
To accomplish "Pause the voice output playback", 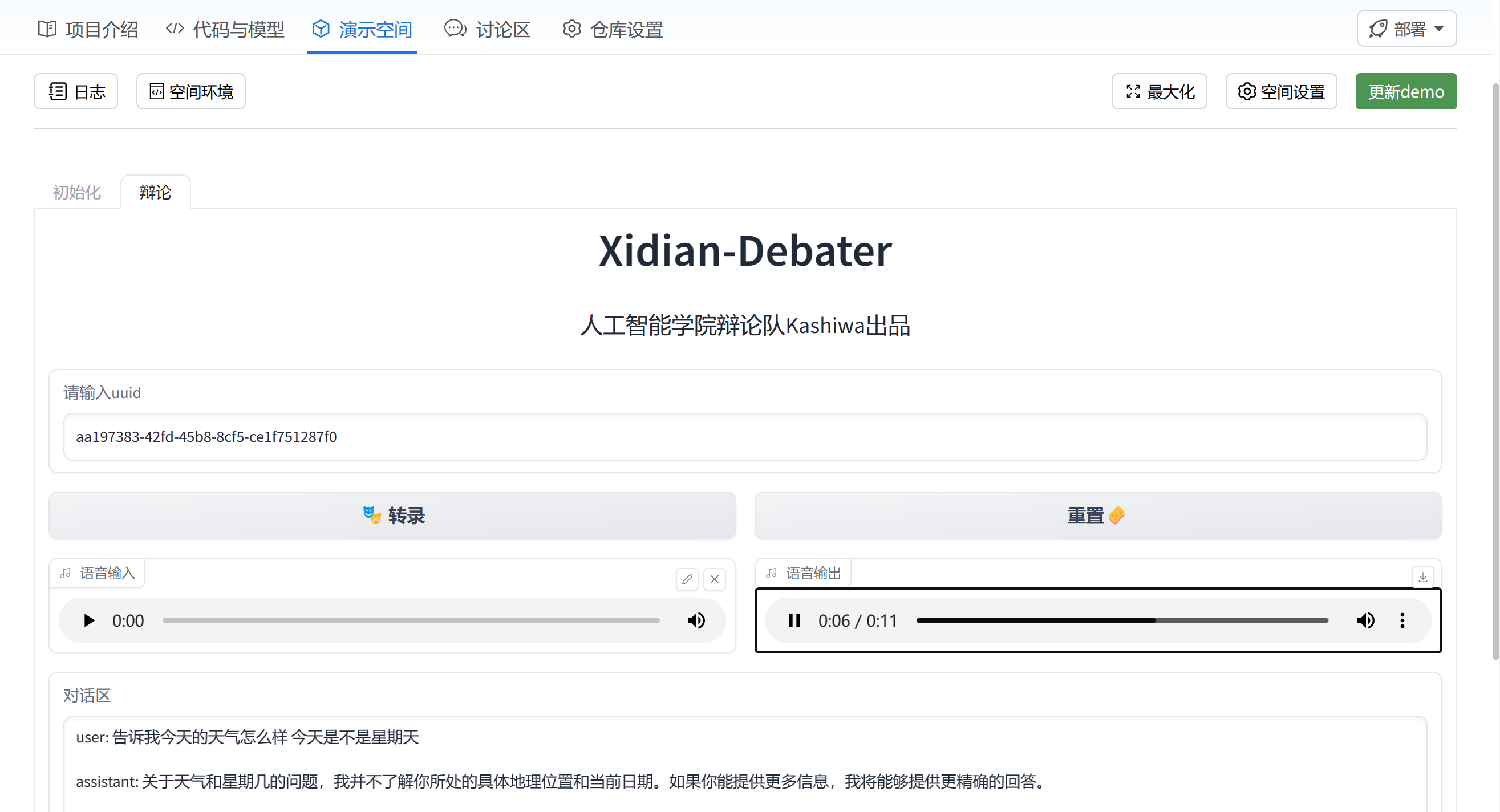I will (794, 620).
